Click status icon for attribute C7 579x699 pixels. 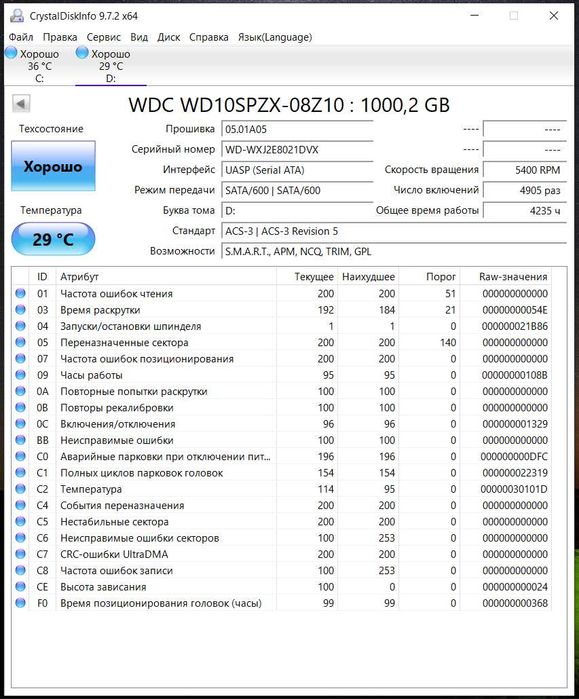click(20, 554)
